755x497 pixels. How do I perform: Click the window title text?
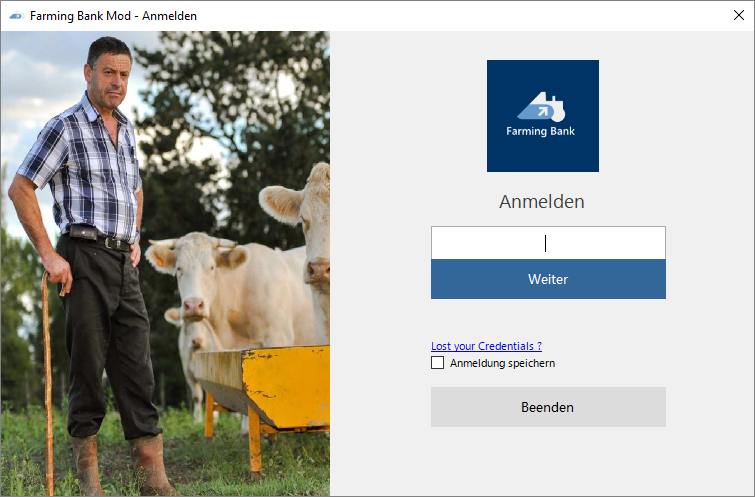(113, 16)
